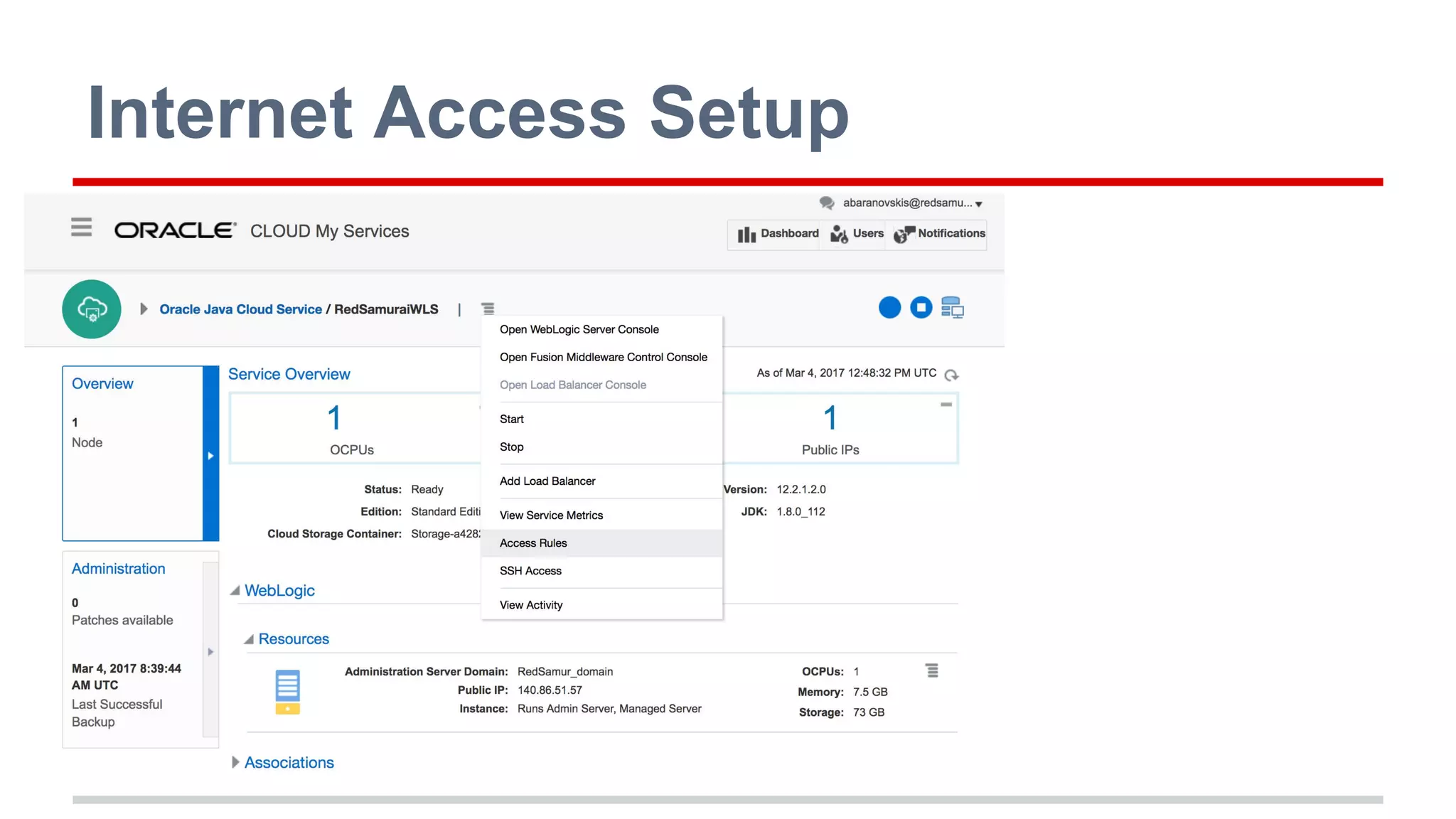
Task: Click the solid blue start circle icon
Action: click(x=889, y=308)
